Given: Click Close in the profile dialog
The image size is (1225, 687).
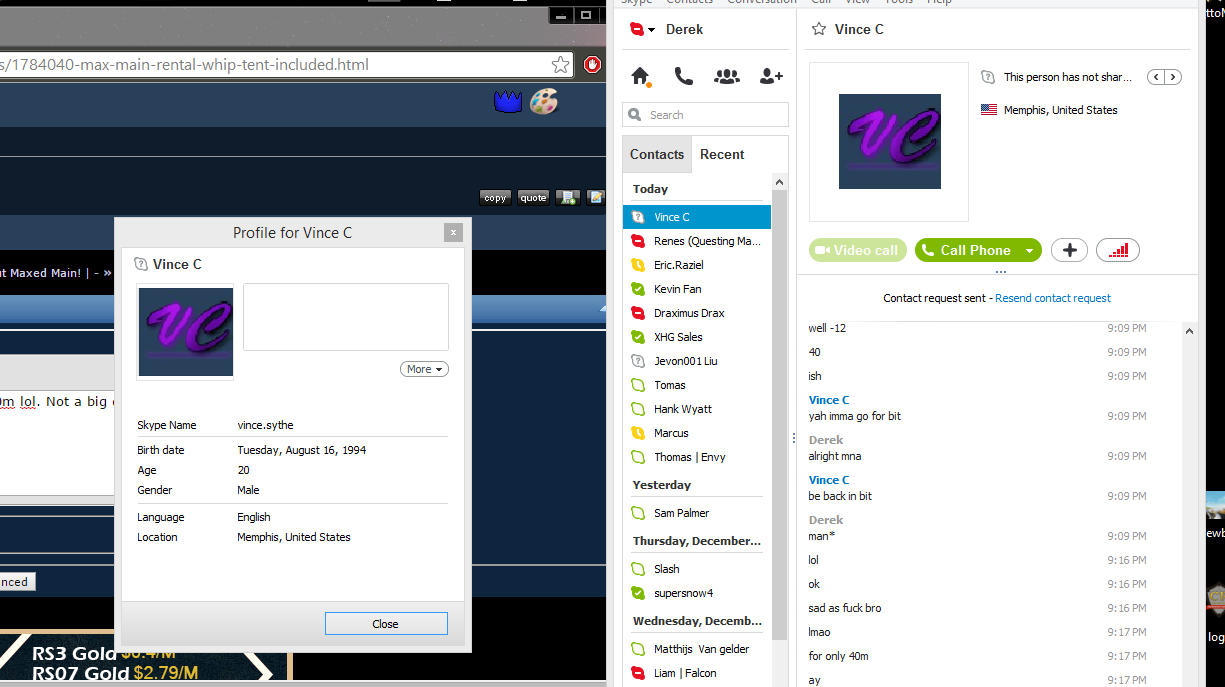Looking at the screenshot, I should [386, 624].
